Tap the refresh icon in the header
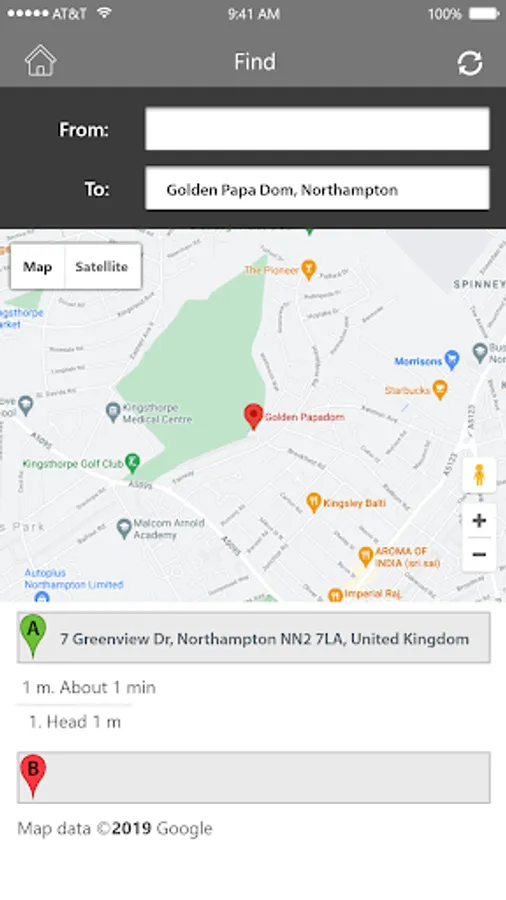The width and height of the screenshot is (506, 900). (470, 63)
